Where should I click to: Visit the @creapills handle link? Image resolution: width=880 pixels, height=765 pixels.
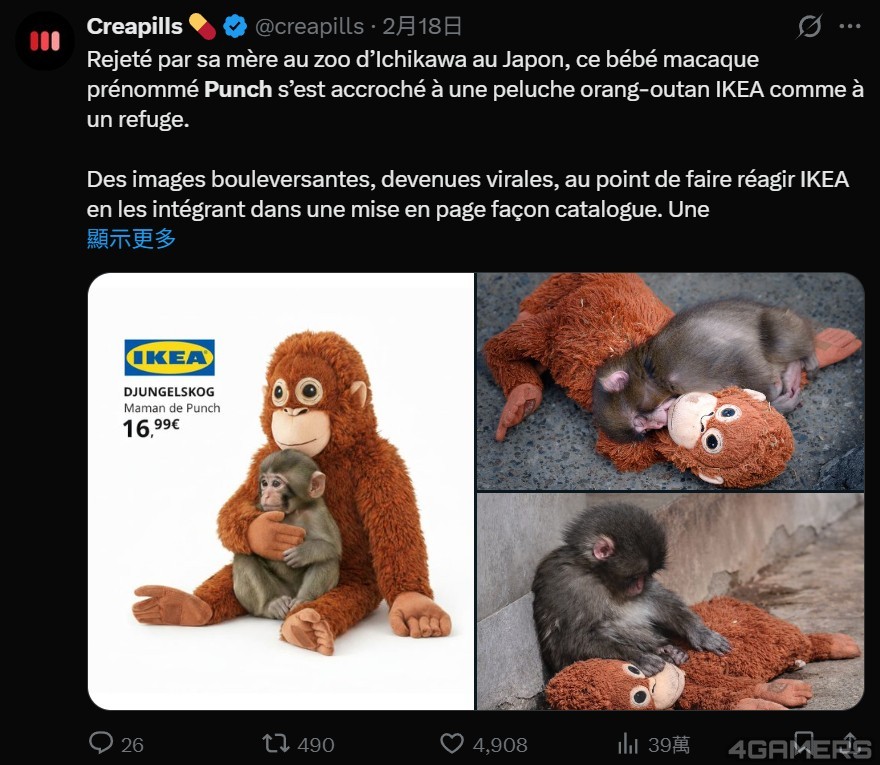pyautogui.click(x=308, y=26)
